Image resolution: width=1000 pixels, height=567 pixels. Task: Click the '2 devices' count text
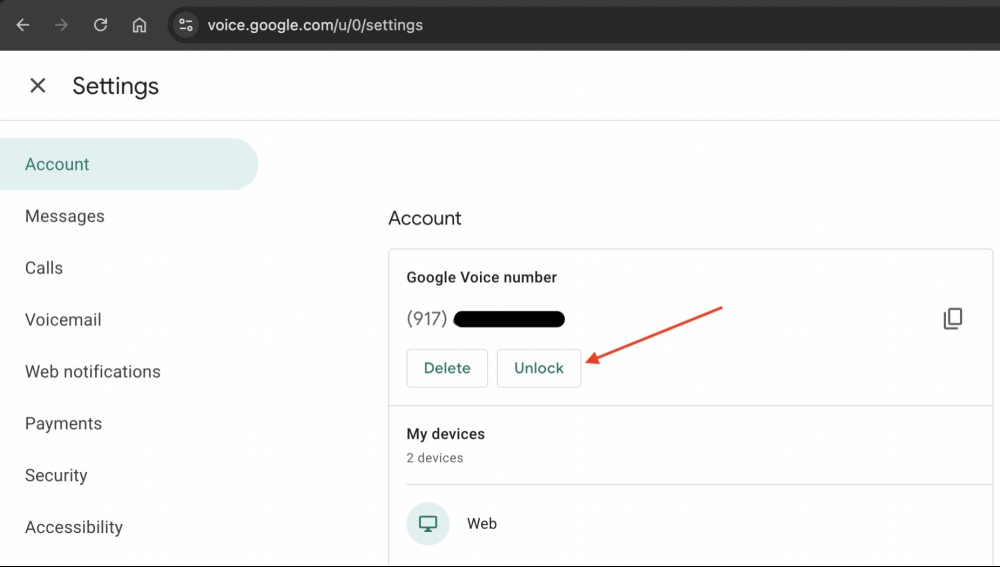coord(435,458)
